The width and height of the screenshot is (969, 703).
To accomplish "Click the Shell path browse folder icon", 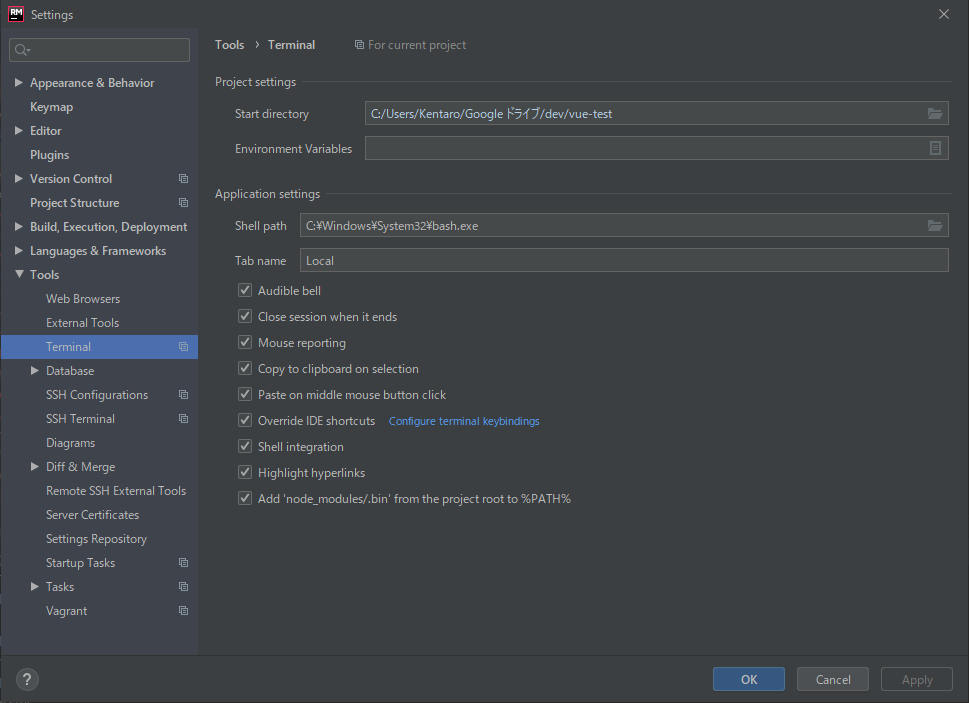I will (934, 225).
